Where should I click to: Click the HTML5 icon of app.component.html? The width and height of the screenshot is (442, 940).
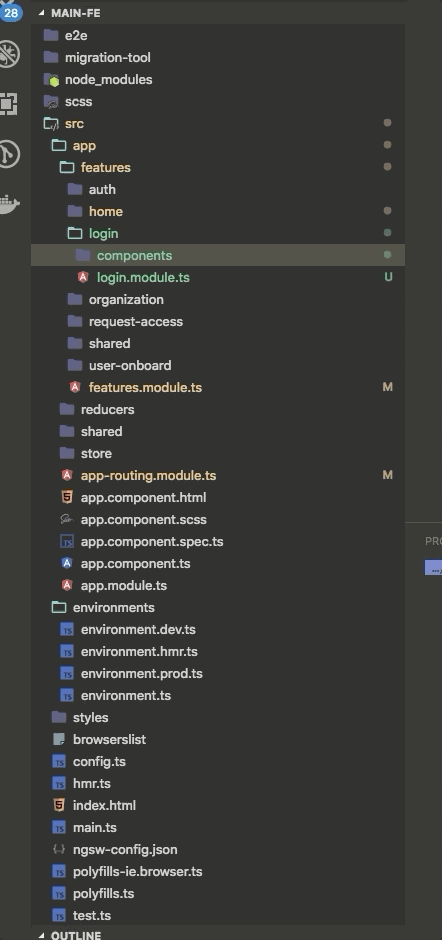click(x=67, y=497)
